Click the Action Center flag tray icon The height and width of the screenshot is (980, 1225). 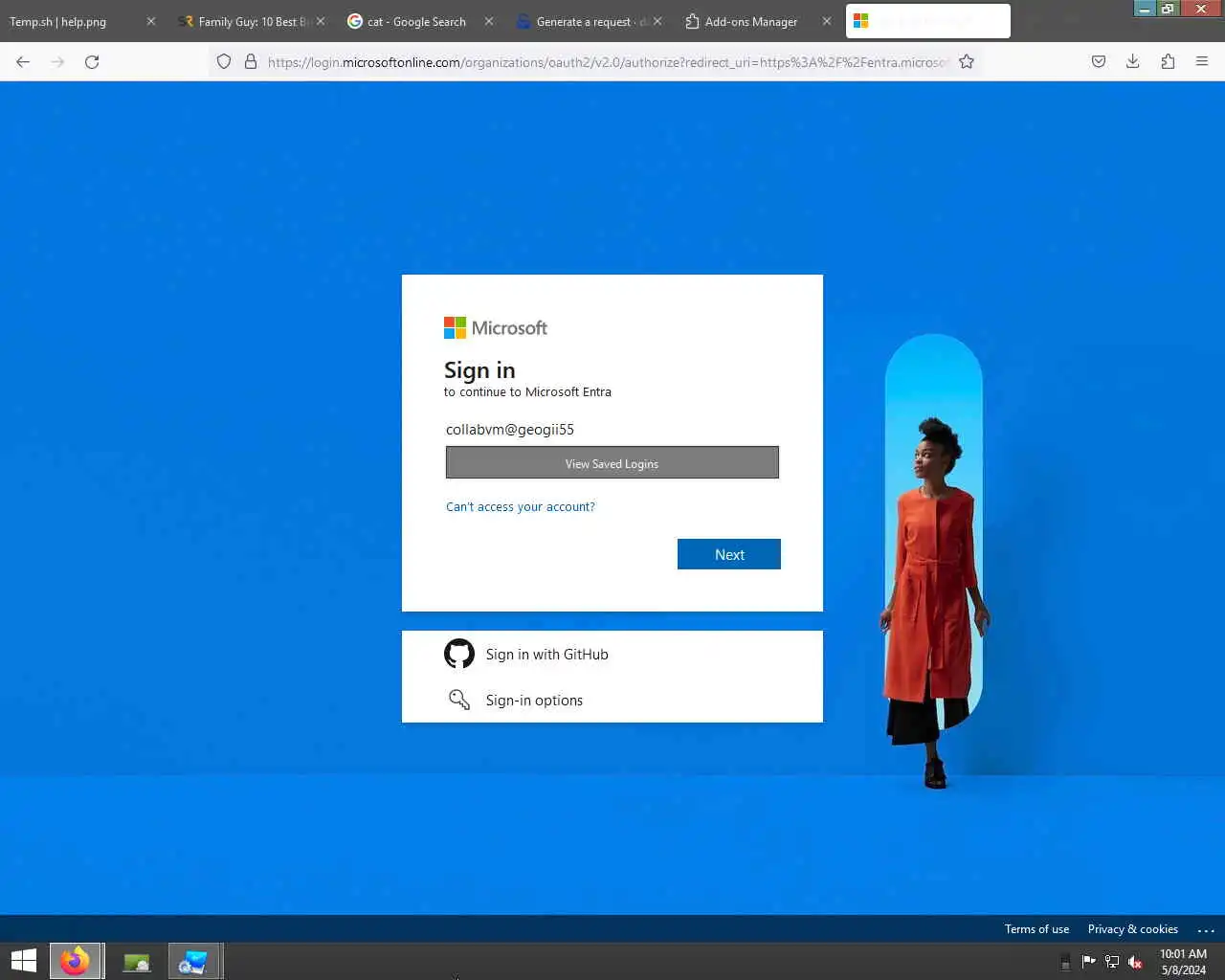1089,962
